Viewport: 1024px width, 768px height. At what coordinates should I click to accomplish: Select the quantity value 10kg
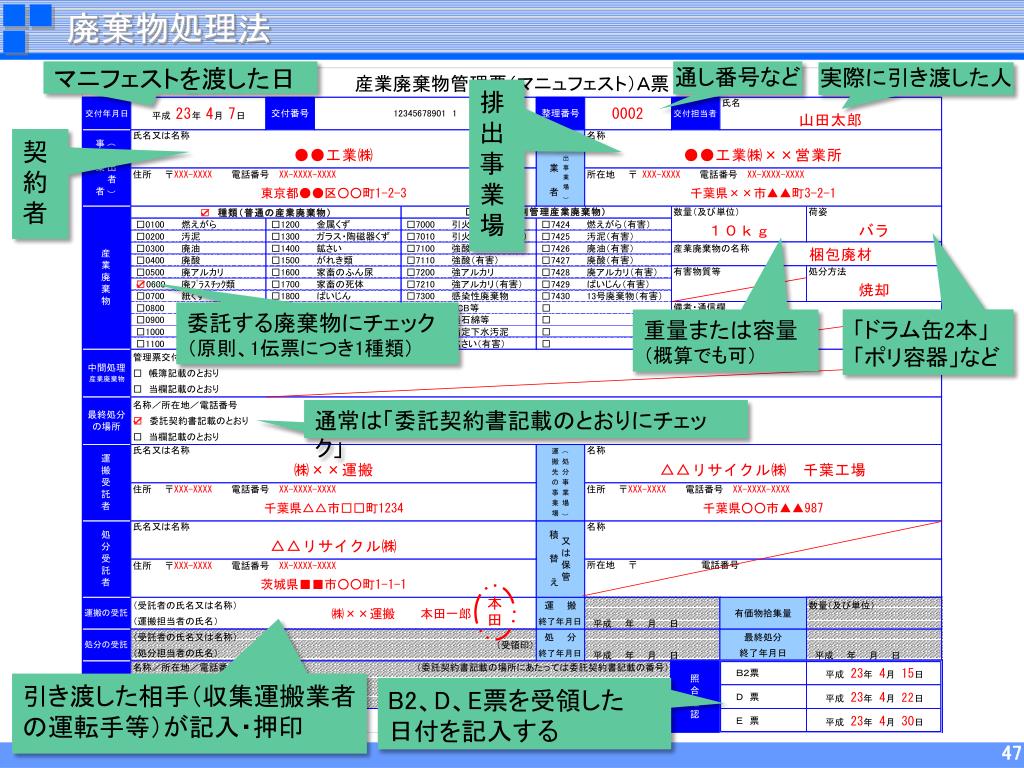pyautogui.click(x=739, y=231)
